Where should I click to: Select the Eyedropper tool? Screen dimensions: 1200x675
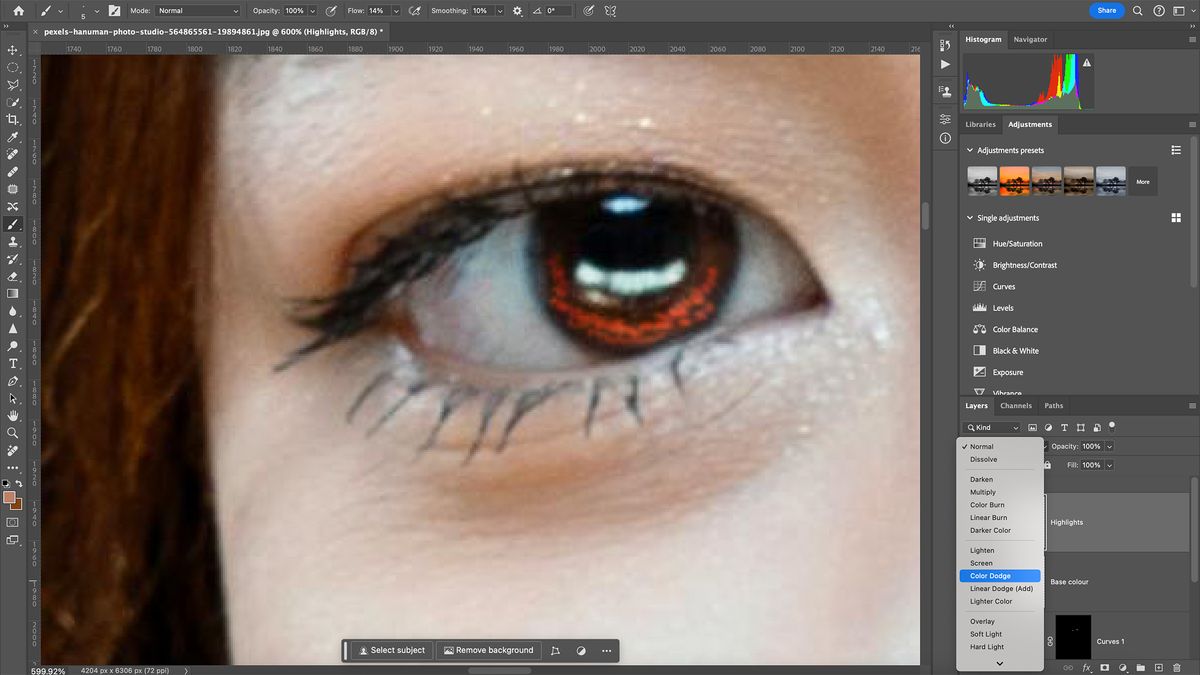[x=13, y=136]
